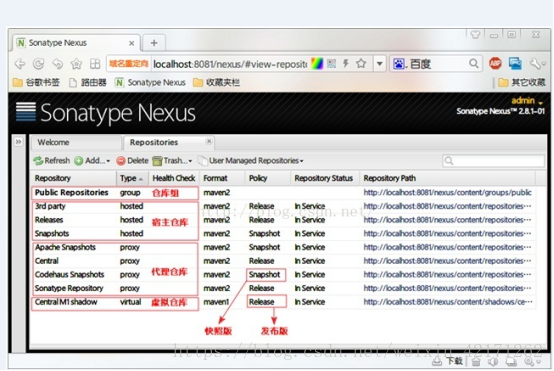Select the Central proxy repository row
This screenshot has height=371, width=554.
pos(283,261)
